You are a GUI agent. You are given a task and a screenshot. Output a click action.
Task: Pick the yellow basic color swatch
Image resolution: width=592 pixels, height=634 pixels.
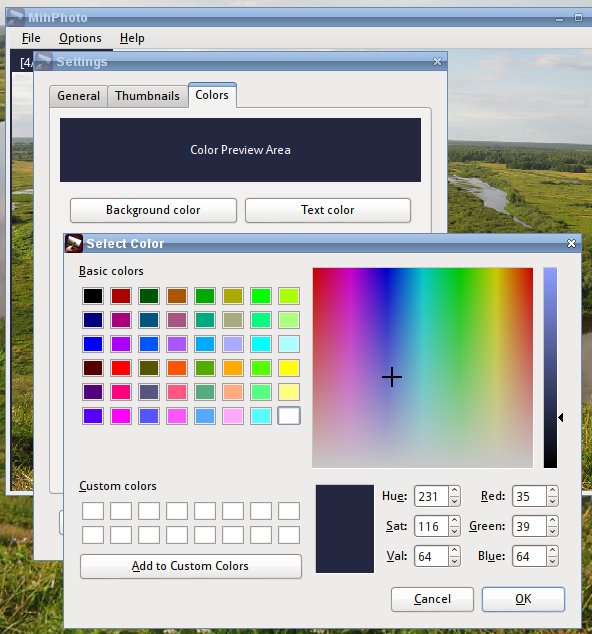(x=289, y=368)
